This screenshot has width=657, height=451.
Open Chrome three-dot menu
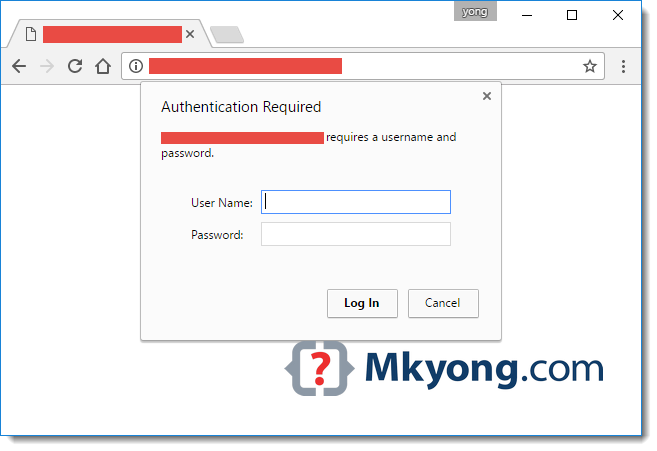pyautogui.click(x=623, y=66)
